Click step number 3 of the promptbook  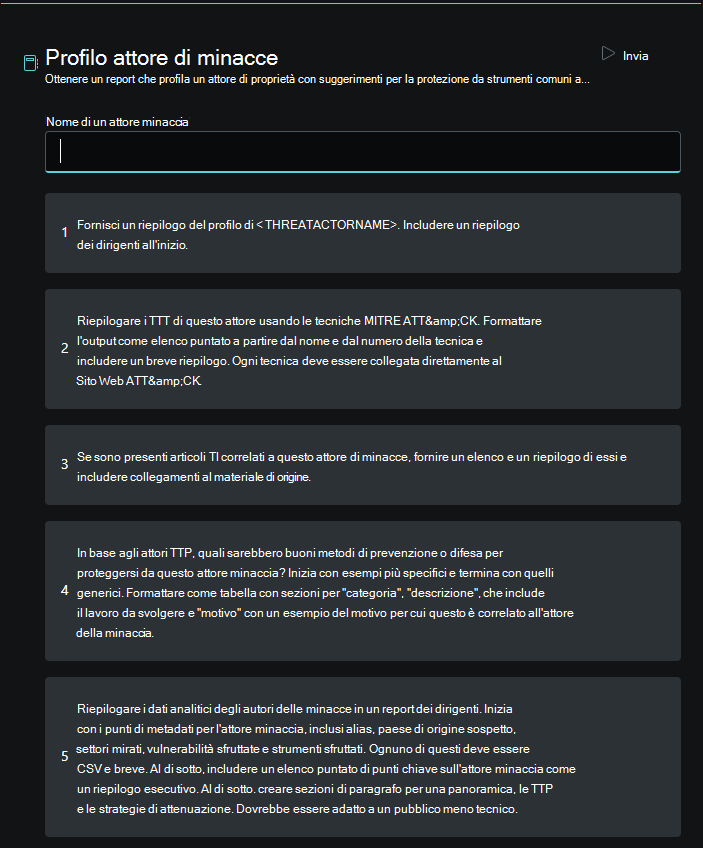(64, 465)
